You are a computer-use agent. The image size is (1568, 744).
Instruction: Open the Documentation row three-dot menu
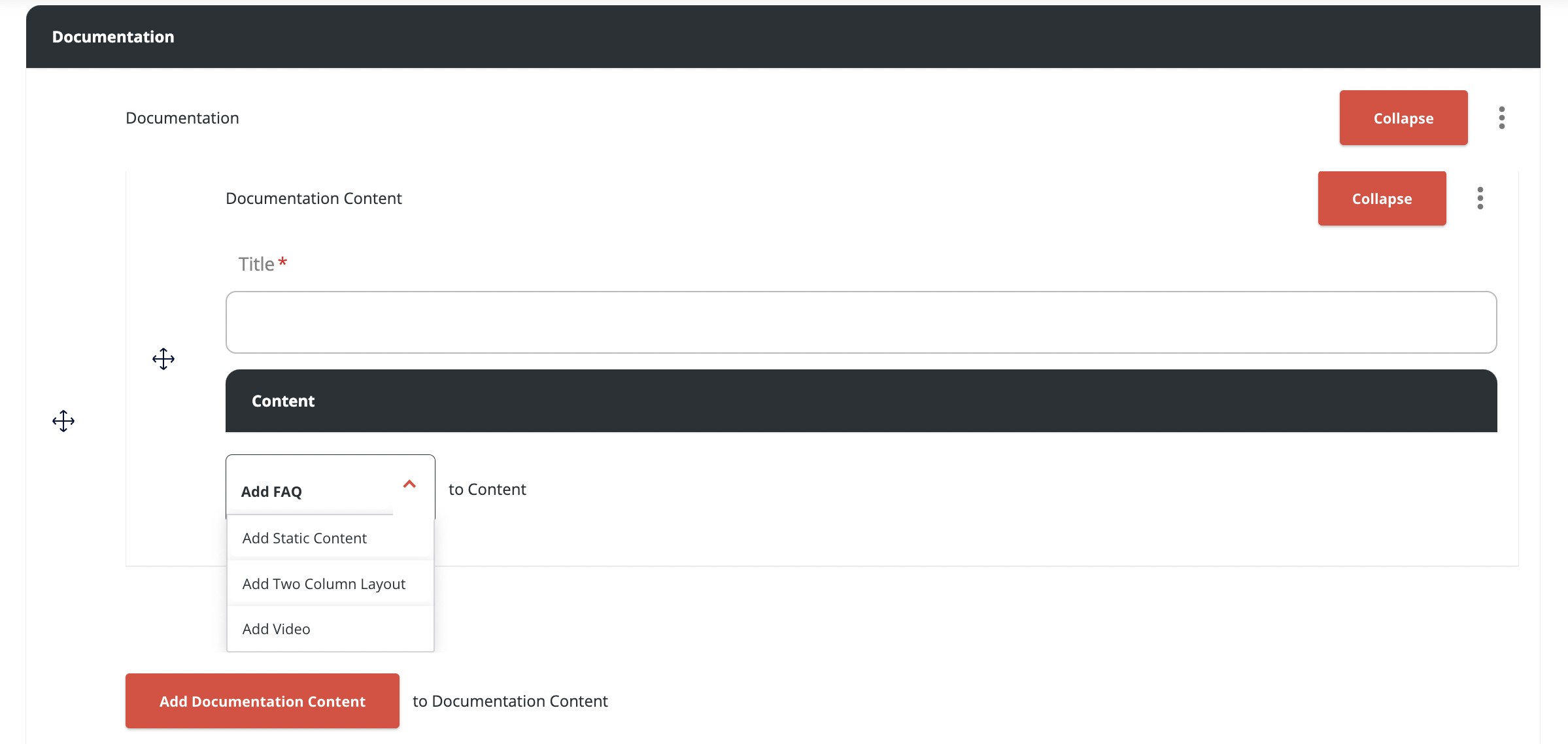(1501, 118)
